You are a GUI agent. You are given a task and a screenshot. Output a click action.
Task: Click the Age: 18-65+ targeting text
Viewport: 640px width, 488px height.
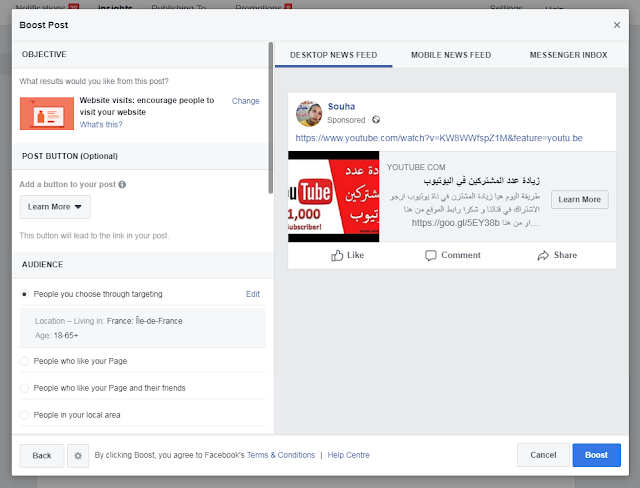click(56, 335)
